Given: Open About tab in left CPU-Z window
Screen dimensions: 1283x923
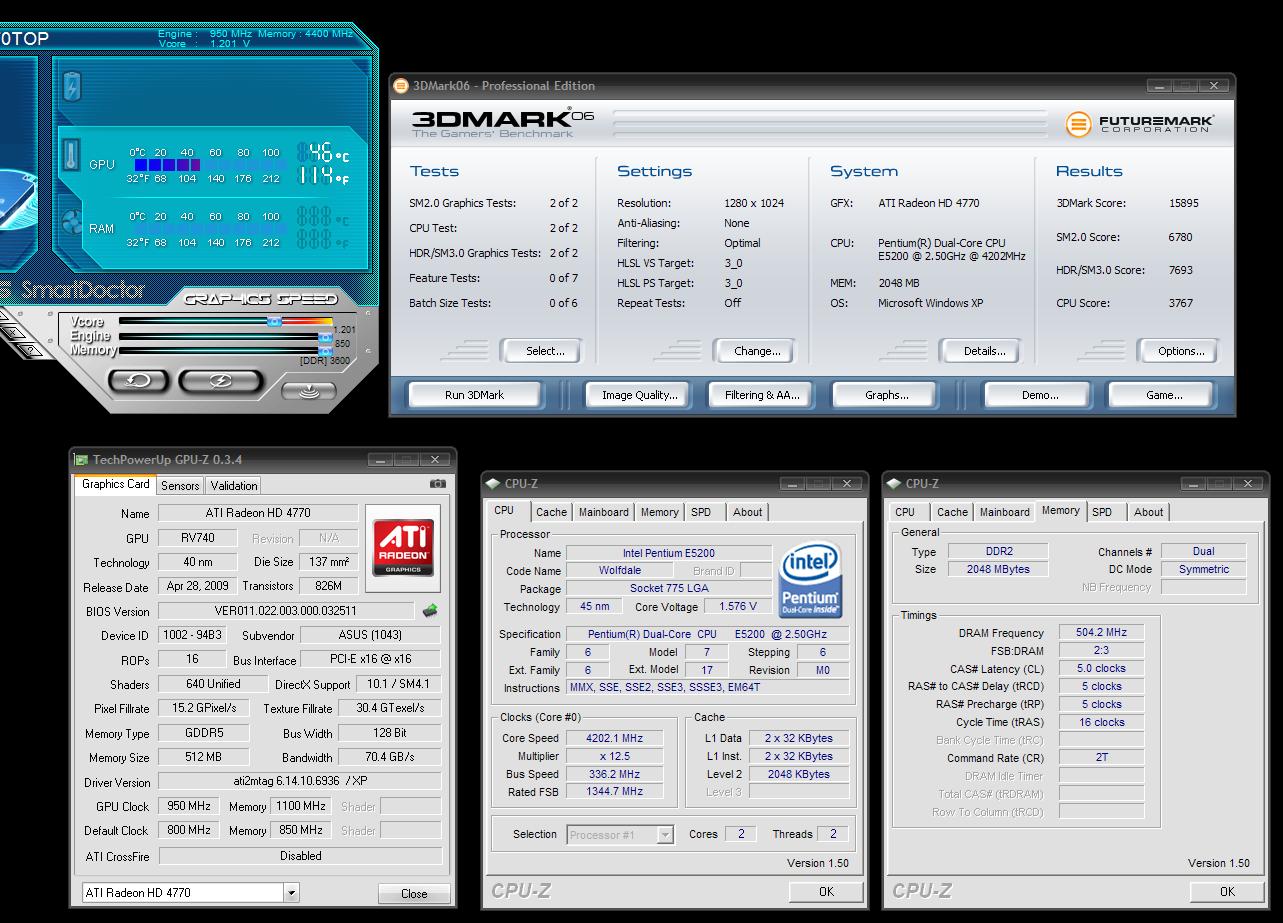Looking at the screenshot, I should [x=747, y=512].
